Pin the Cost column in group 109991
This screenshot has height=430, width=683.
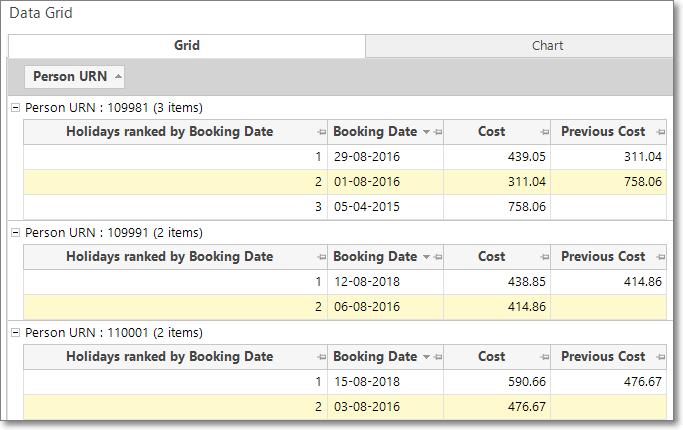click(x=544, y=257)
